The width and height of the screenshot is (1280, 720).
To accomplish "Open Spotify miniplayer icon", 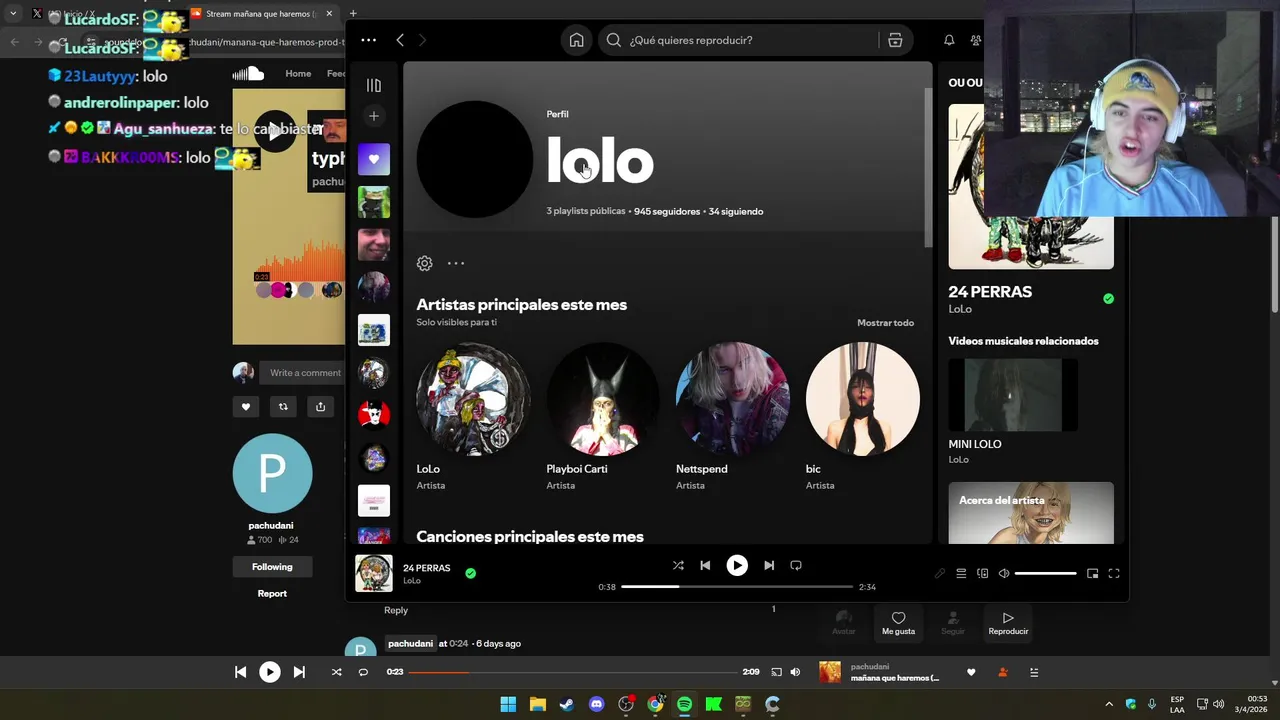I will 1092,573.
